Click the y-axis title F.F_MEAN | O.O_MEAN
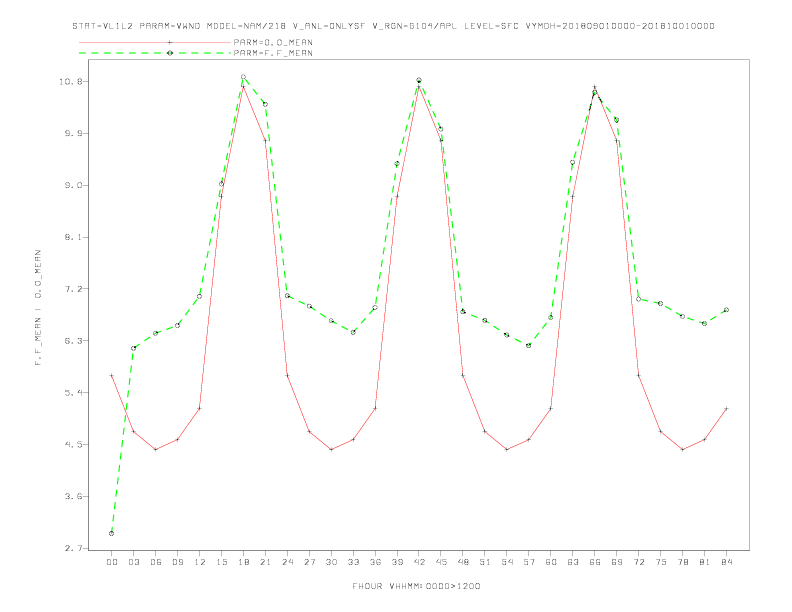Viewport: 792px width, 612px height. pyautogui.click(x=38, y=308)
